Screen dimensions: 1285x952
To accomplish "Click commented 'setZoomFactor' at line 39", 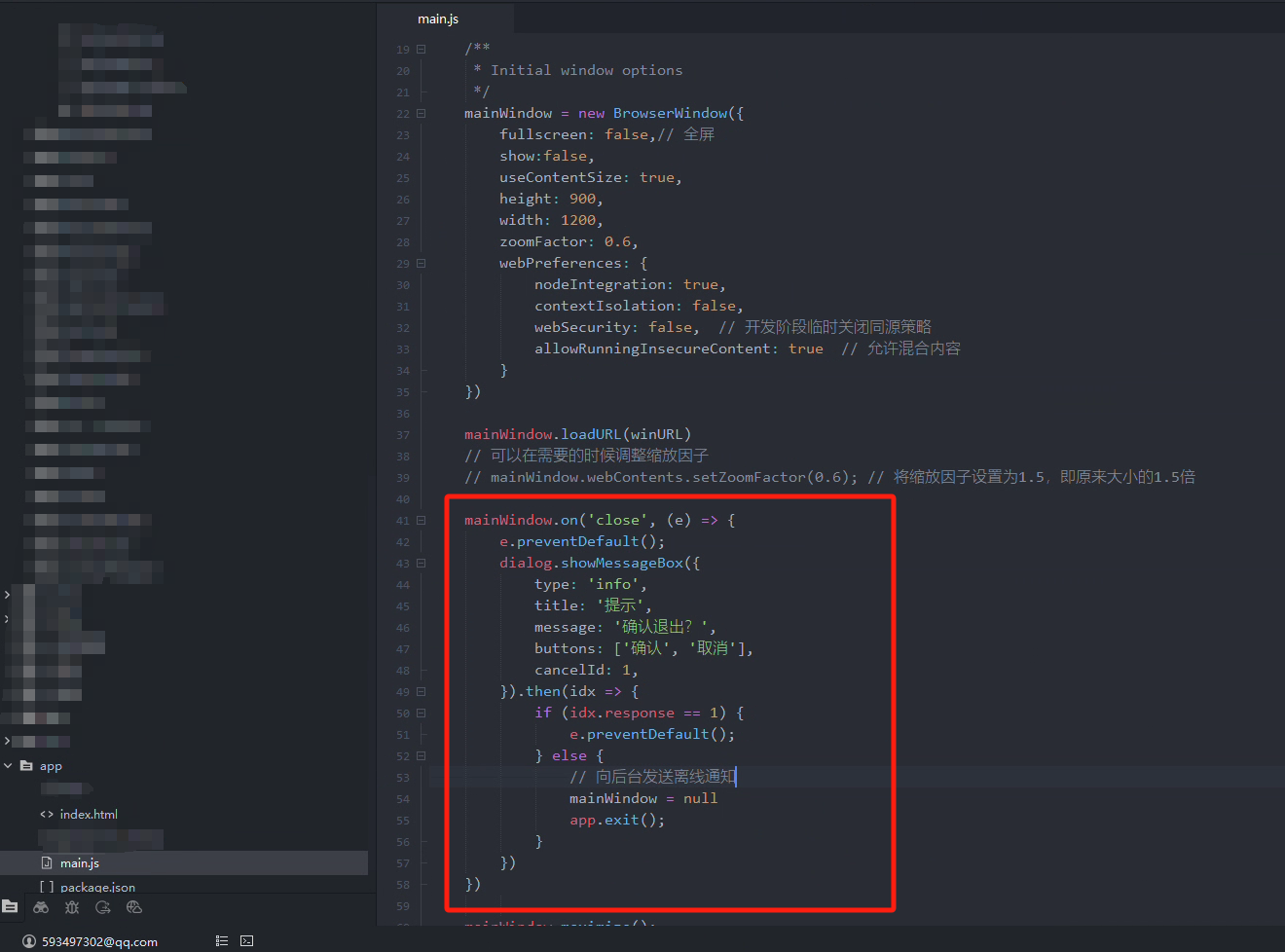I will coord(749,477).
